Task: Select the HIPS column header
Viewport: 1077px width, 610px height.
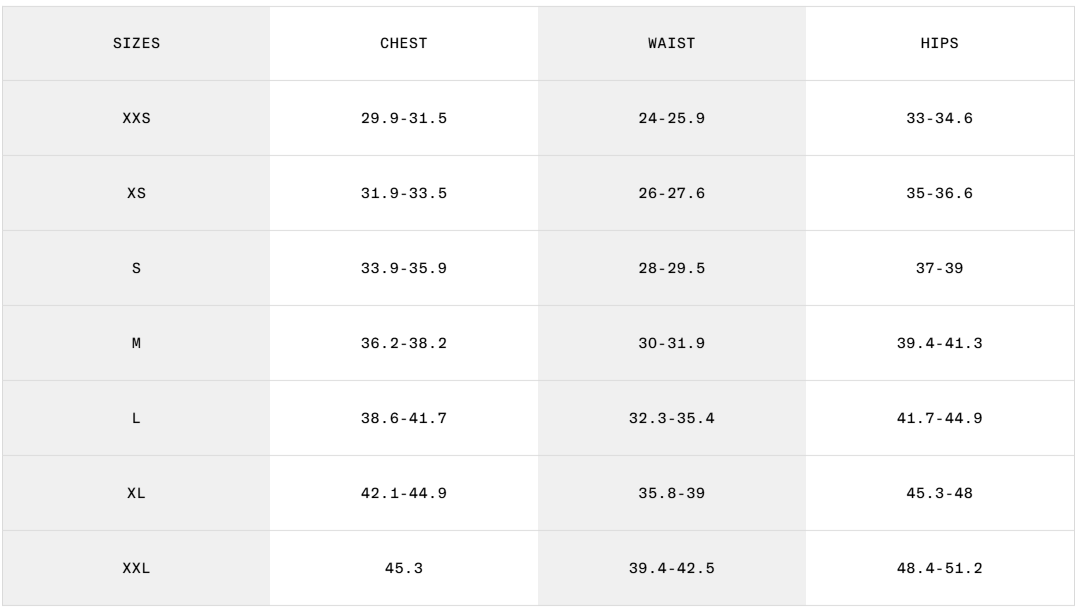Action: point(939,44)
